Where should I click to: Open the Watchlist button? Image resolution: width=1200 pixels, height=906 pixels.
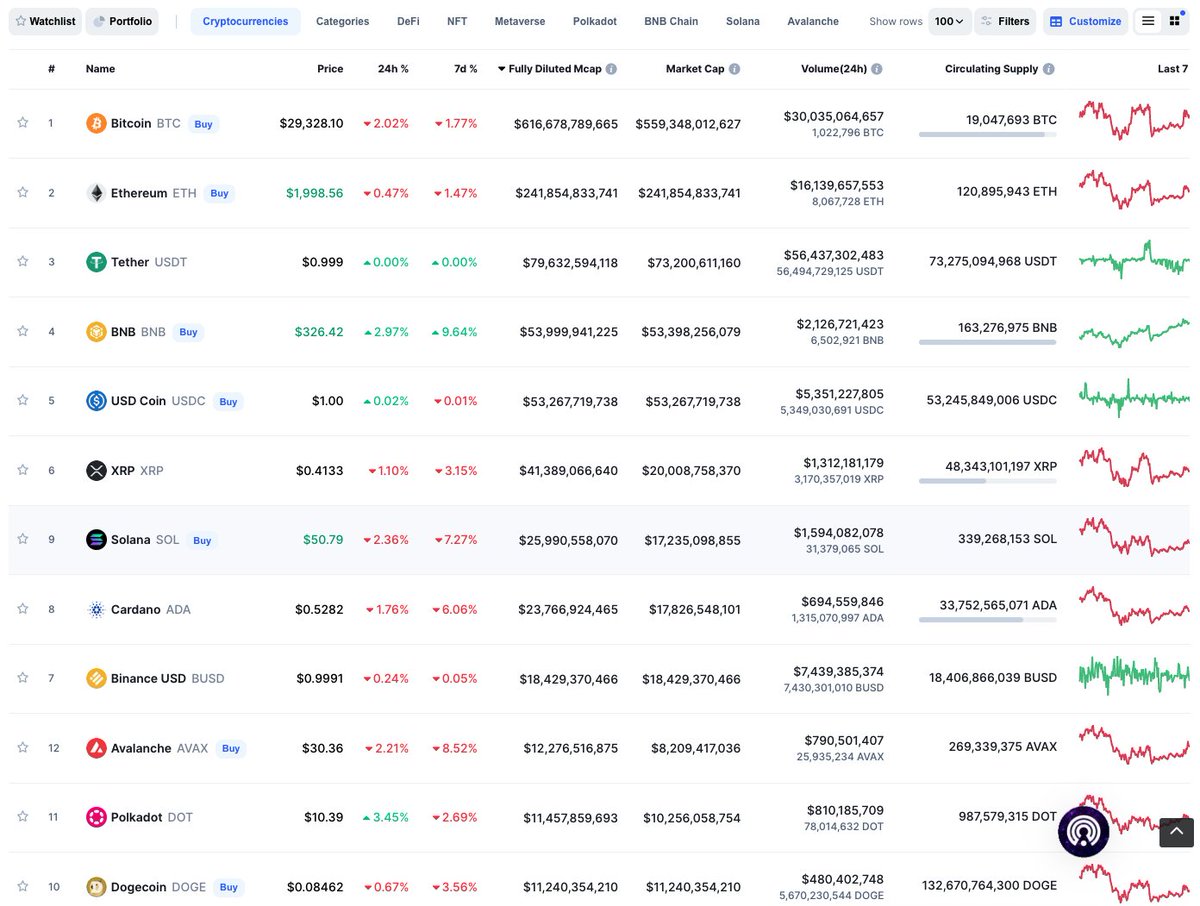pyautogui.click(x=44, y=21)
